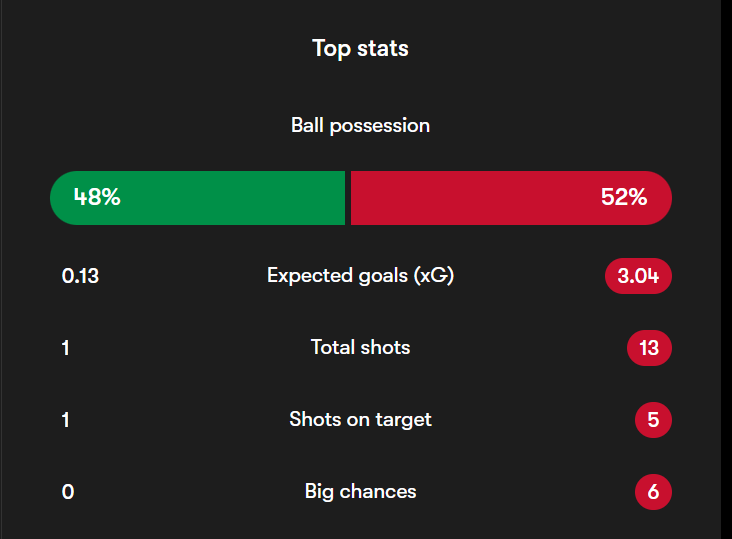The height and width of the screenshot is (539, 732).
Task: Select the Big chances label
Action: pos(360,492)
